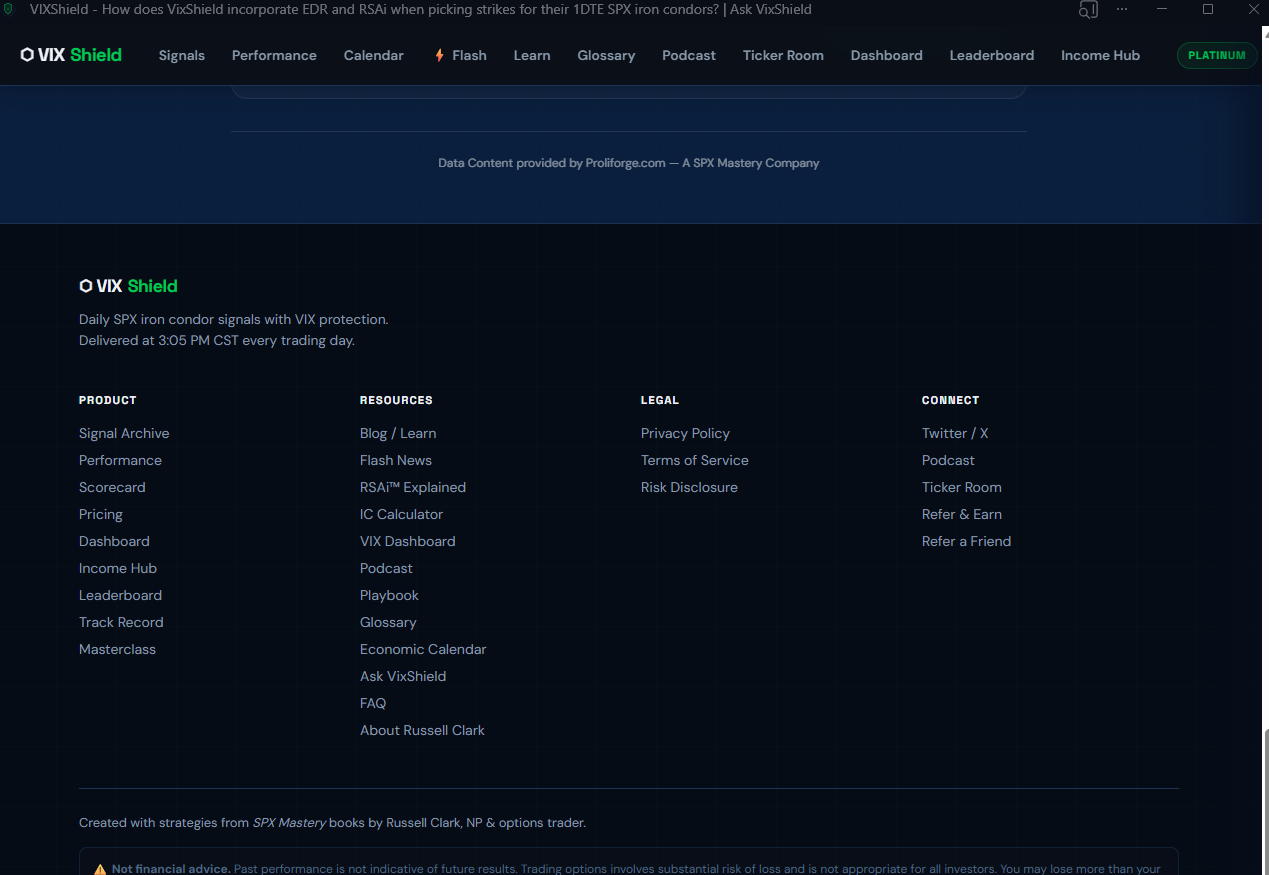Open Dashboard in the top navigation
The image size is (1269, 875).
(x=887, y=55)
